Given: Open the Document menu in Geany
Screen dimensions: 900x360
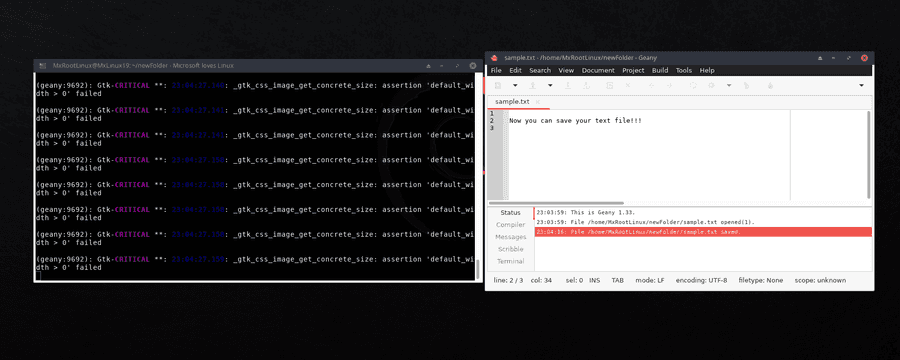Looking at the screenshot, I should tap(598, 70).
